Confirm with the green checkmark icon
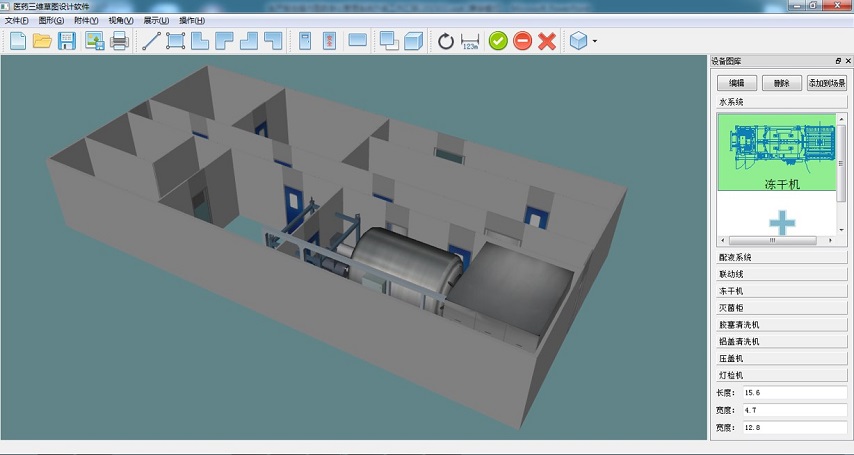The image size is (854, 455). [498, 41]
